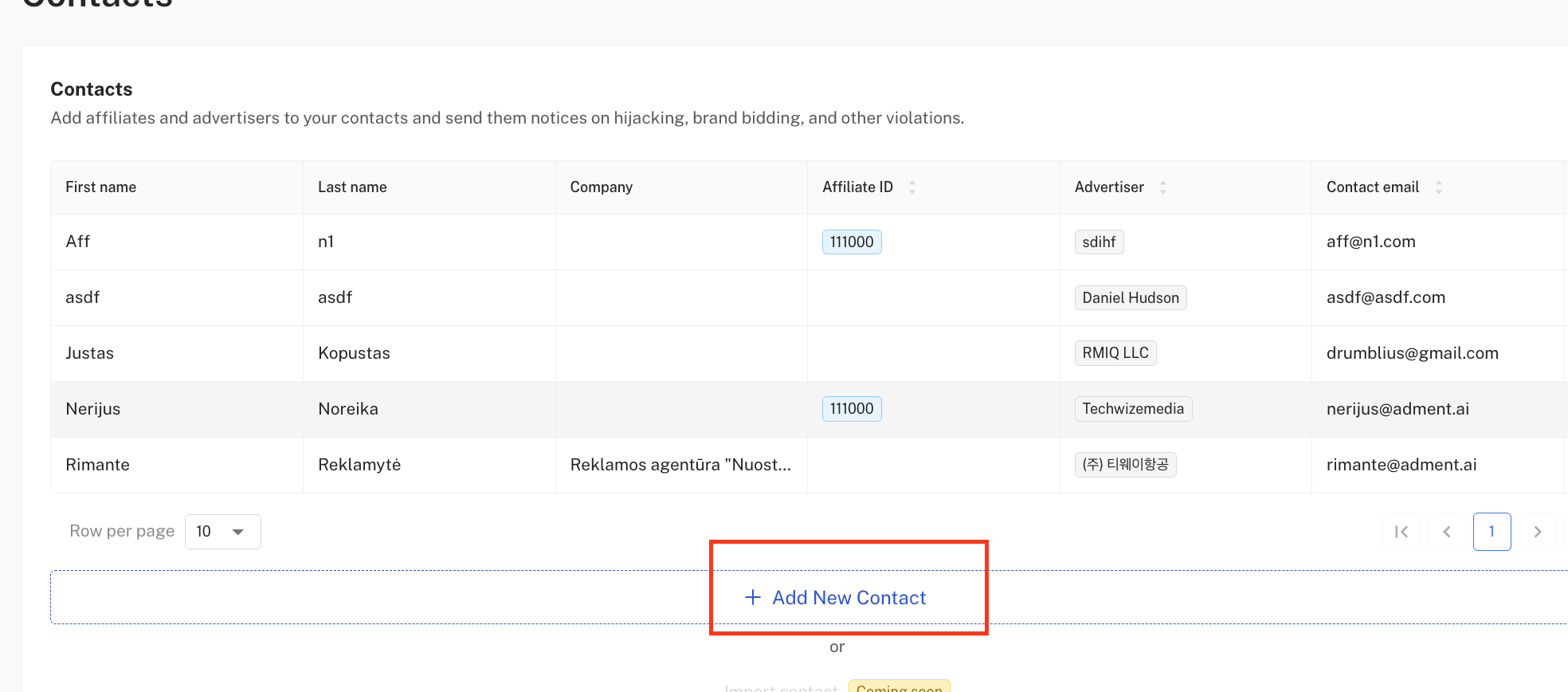Click the Last name column header

coord(429,187)
